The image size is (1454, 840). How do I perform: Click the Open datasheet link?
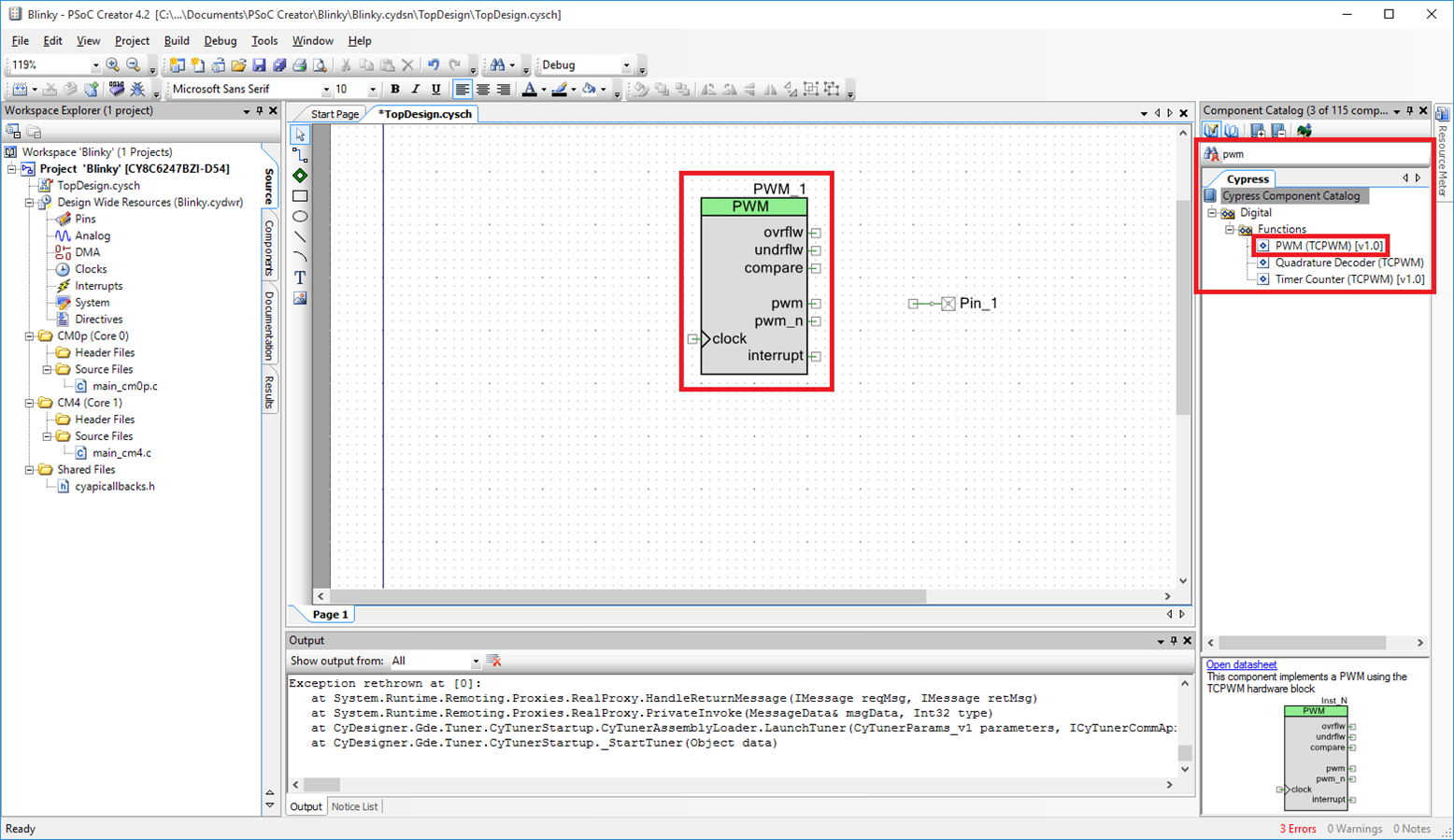pos(1241,664)
